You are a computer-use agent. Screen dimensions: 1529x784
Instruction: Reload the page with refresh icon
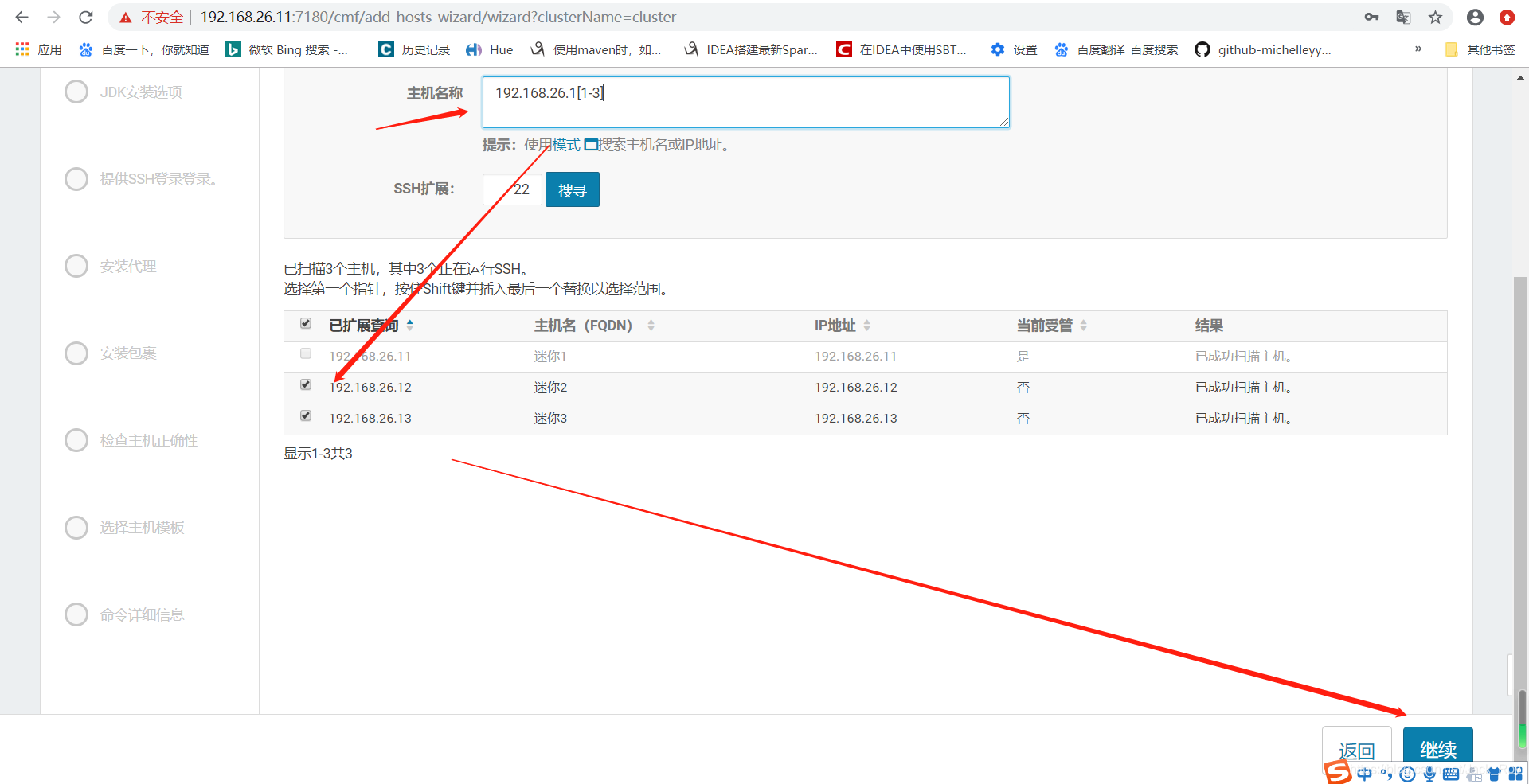coord(86,17)
